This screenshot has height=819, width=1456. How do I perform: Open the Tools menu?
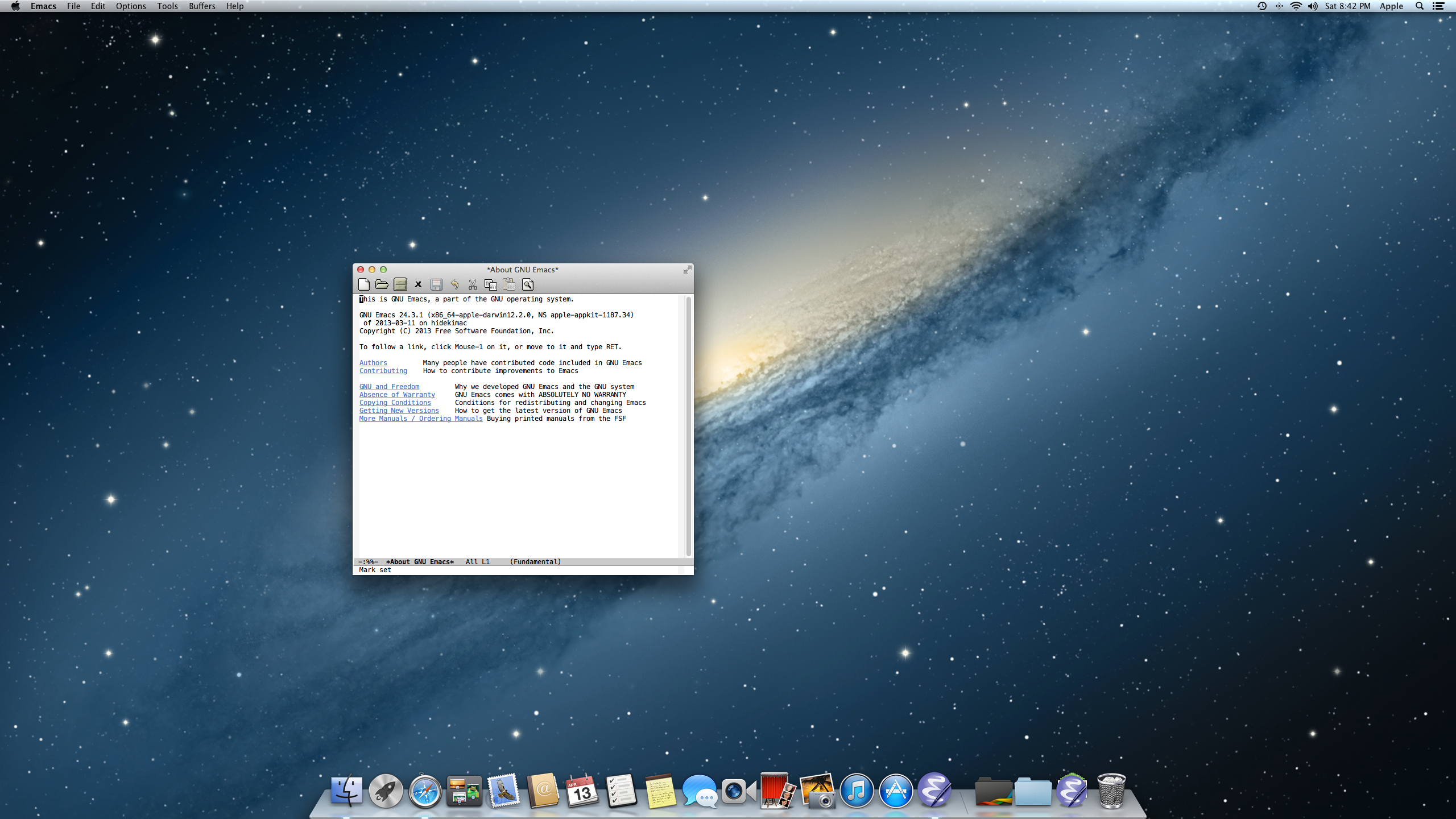(x=167, y=6)
